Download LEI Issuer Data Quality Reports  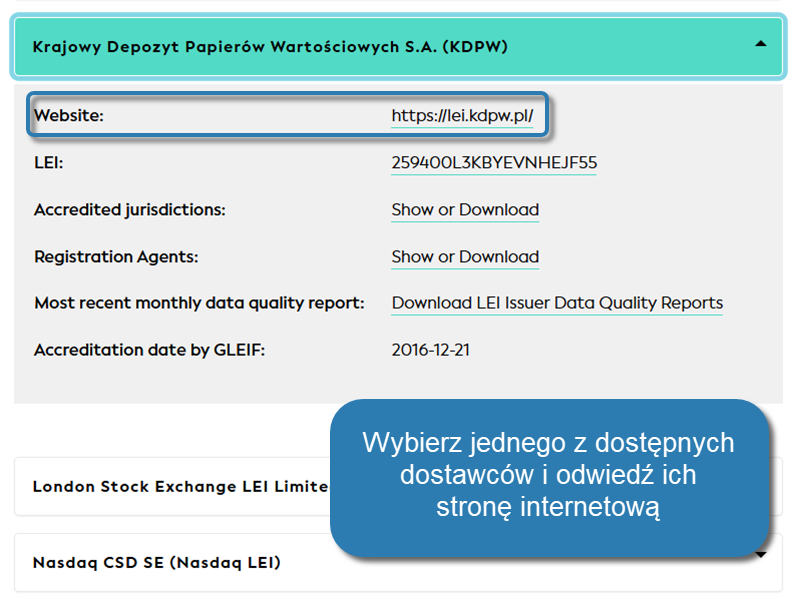tap(557, 303)
